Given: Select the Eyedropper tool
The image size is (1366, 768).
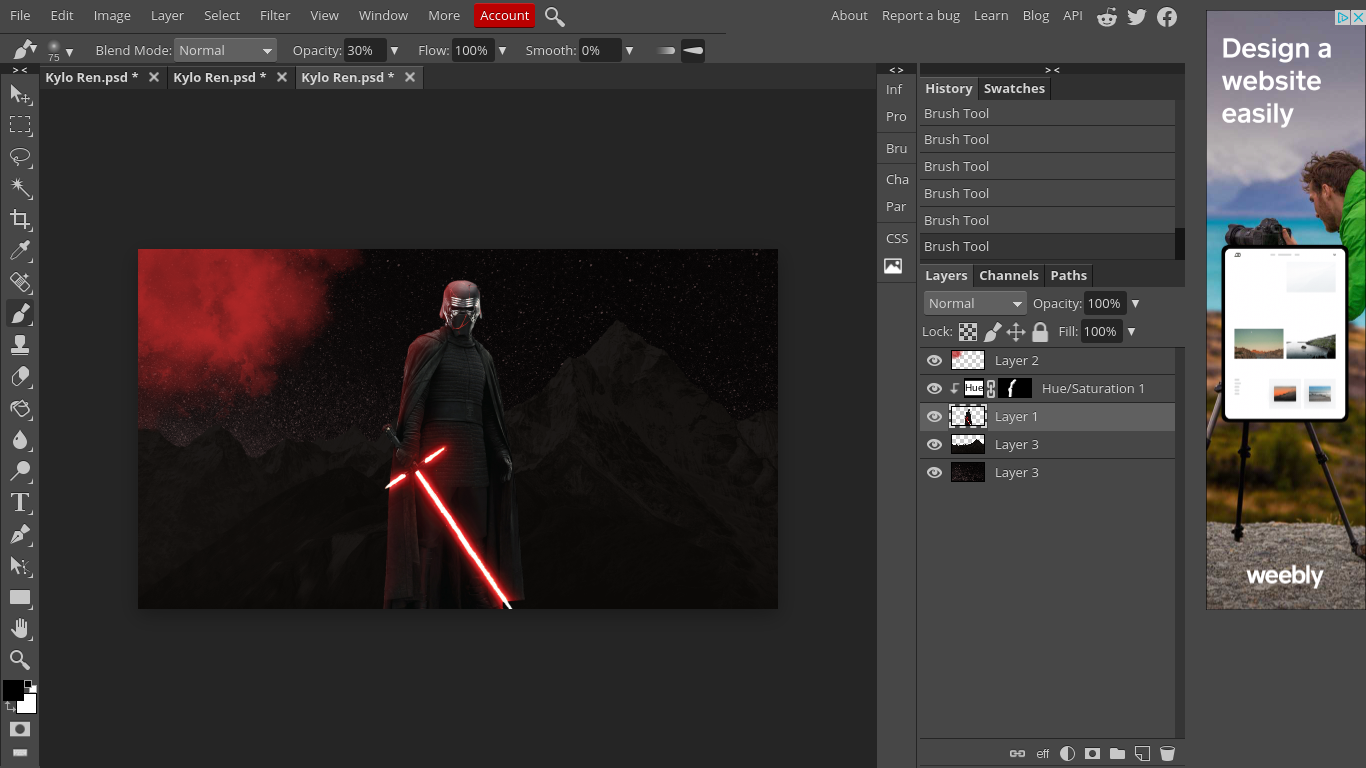Looking at the screenshot, I should [20, 251].
